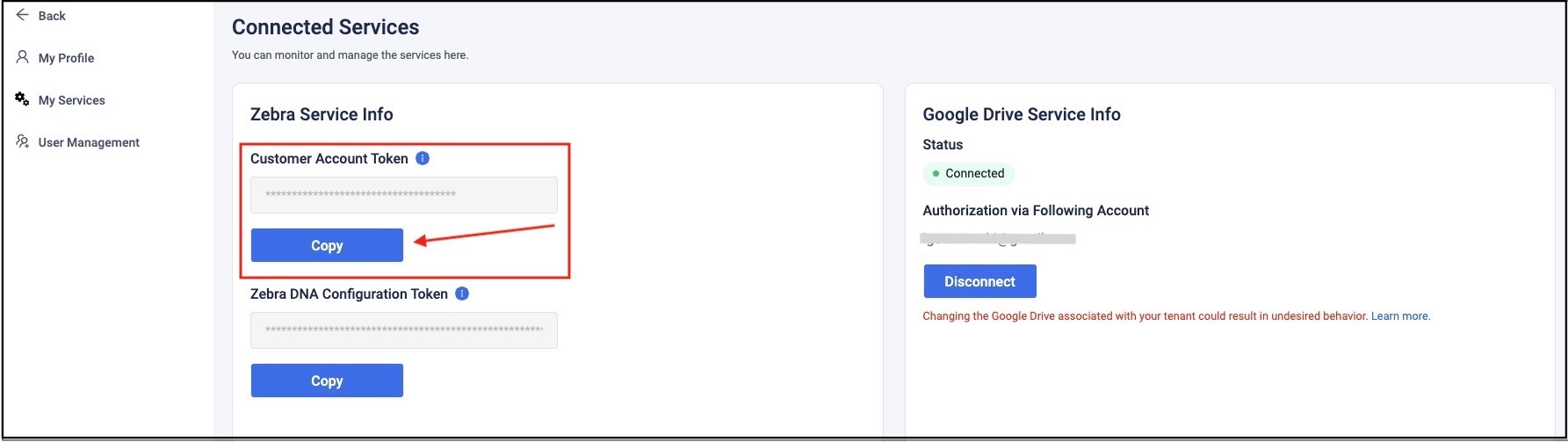
Task: Click the Back text label
Action: pos(52,16)
